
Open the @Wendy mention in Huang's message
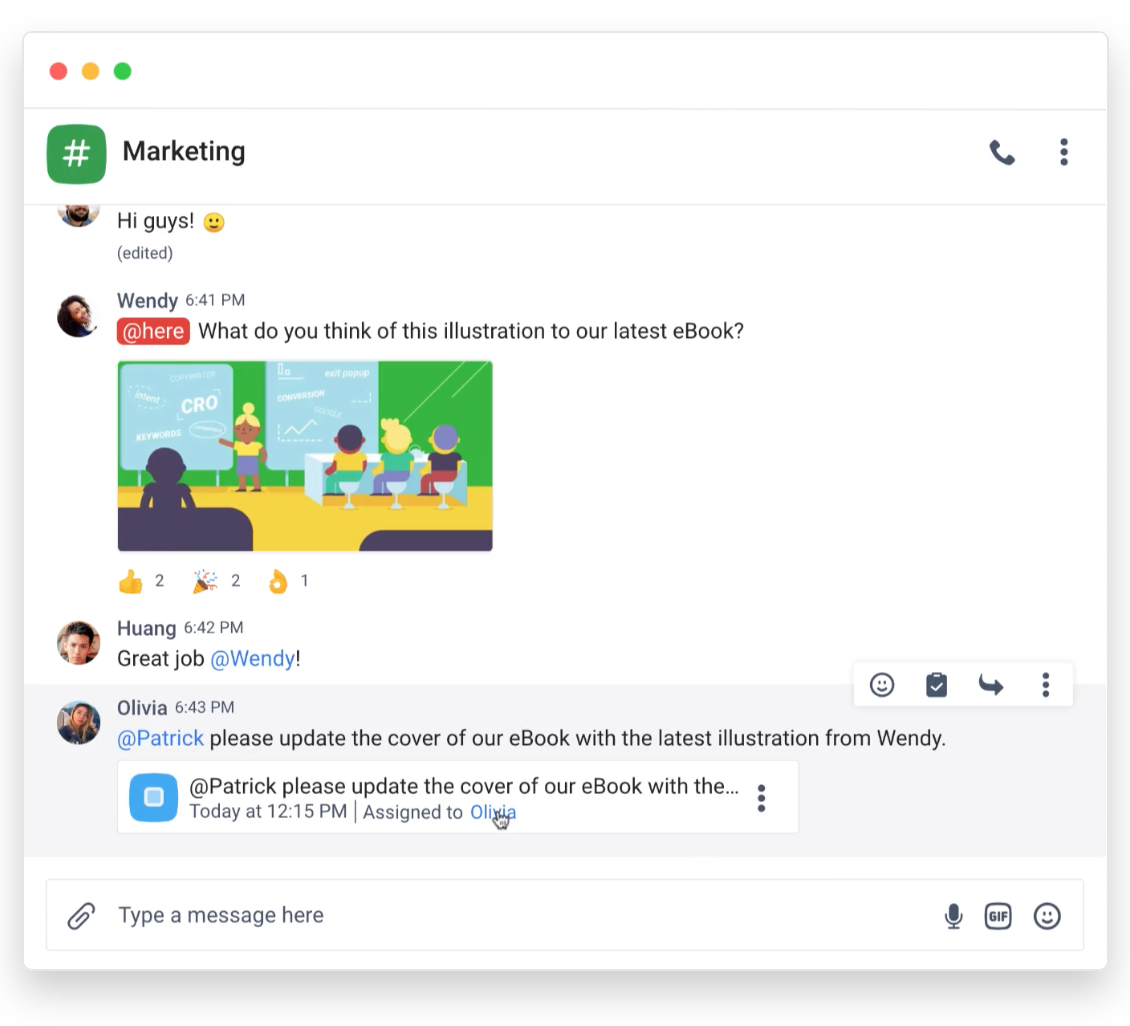click(x=252, y=659)
